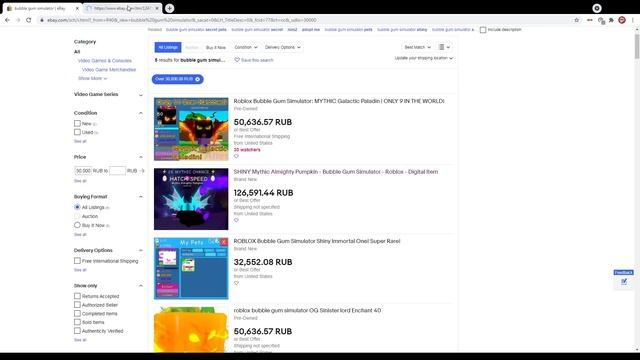This screenshot has width=640, height=360.
Task: Bookmark this page with star icon
Action: [576, 20]
